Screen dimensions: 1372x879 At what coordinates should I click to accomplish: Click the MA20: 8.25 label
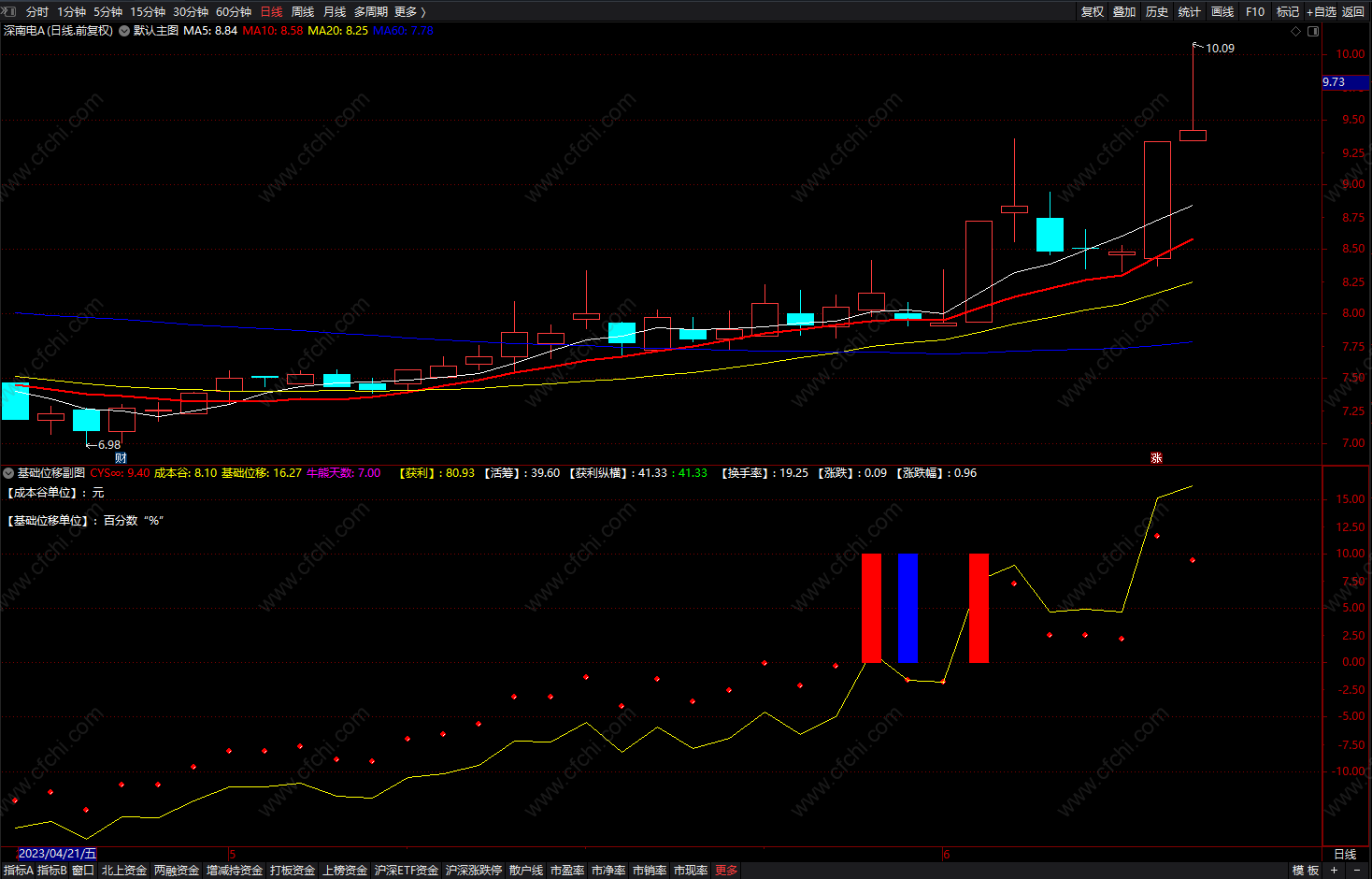tap(337, 31)
